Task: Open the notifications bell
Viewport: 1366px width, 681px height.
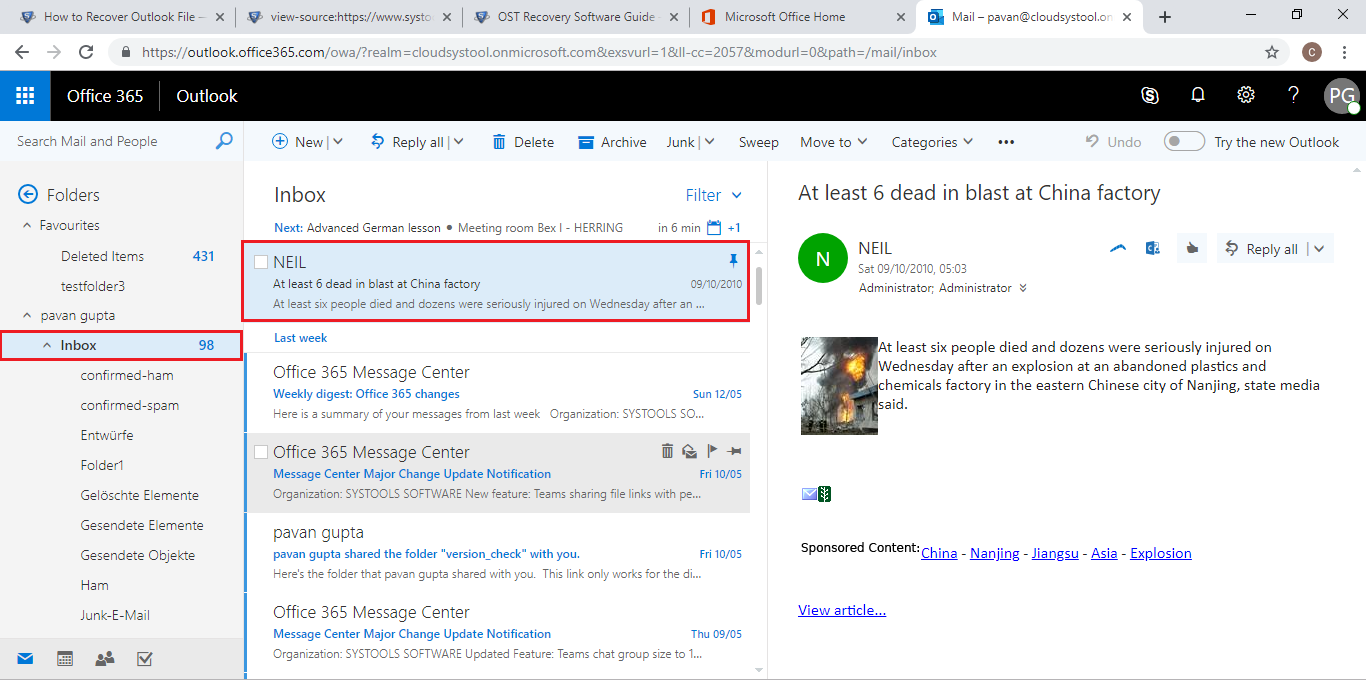Action: point(1197,95)
